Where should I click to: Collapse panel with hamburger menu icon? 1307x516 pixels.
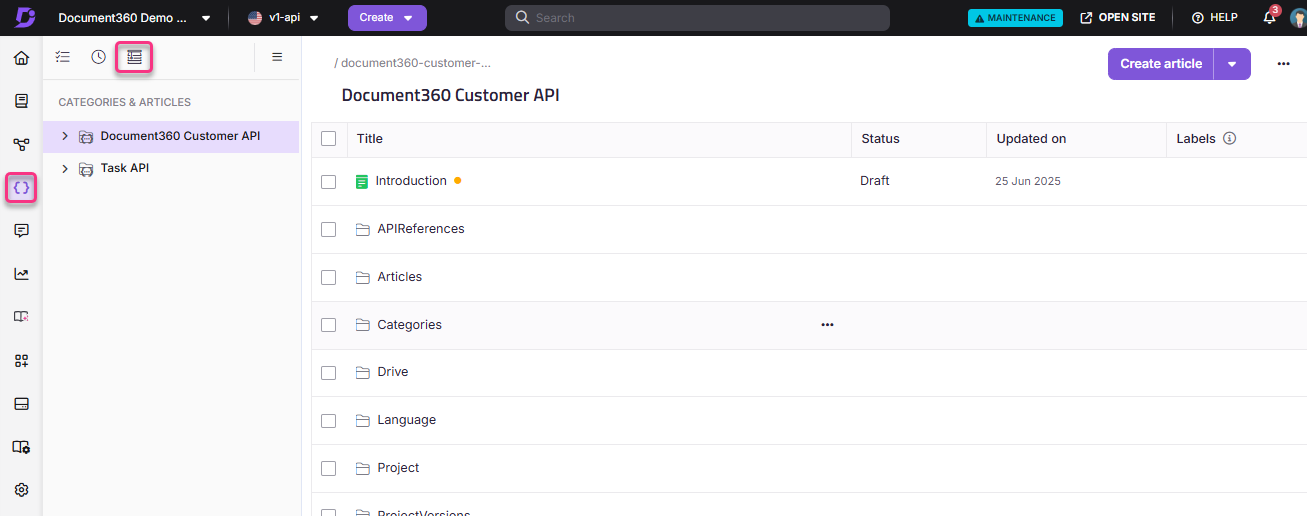[x=277, y=57]
